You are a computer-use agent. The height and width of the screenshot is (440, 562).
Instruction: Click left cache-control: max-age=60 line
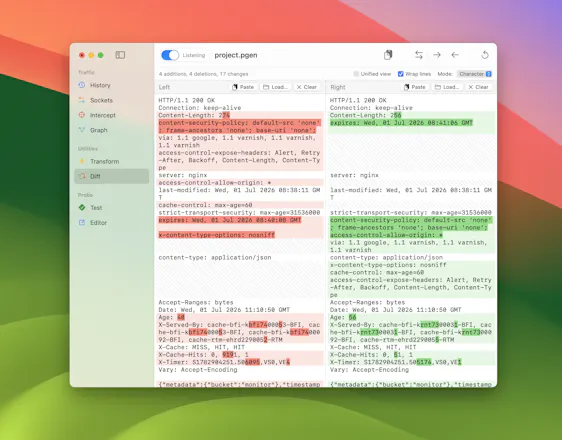coord(205,205)
